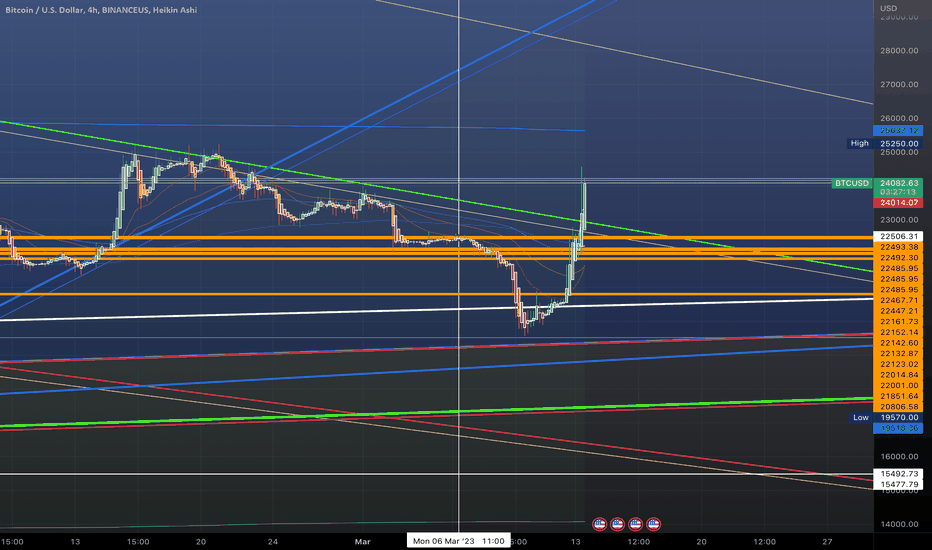Viewport: 932px width, 550px height.
Task: Select the orange 22123.02 line label
Action: [x=898, y=364]
